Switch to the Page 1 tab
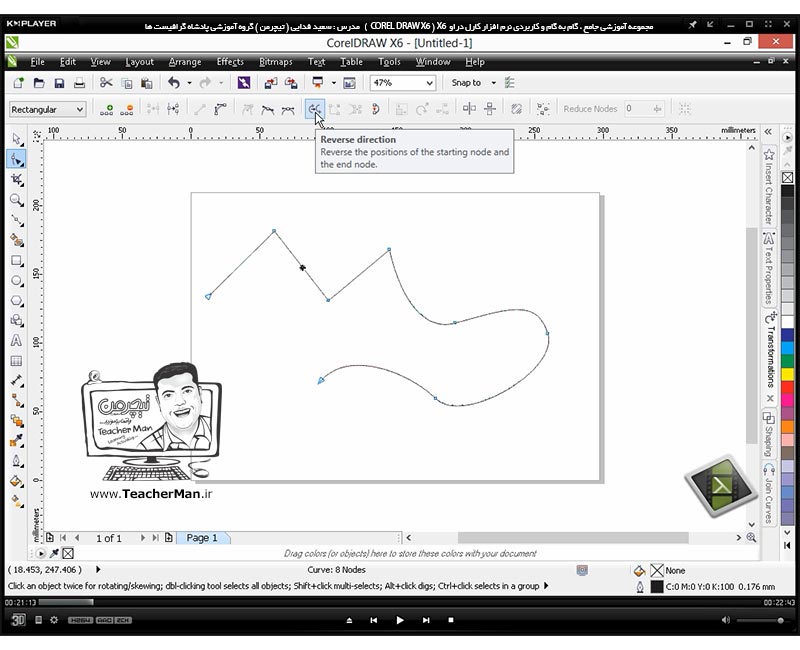Viewport: 800px width, 650px height. (202, 538)
